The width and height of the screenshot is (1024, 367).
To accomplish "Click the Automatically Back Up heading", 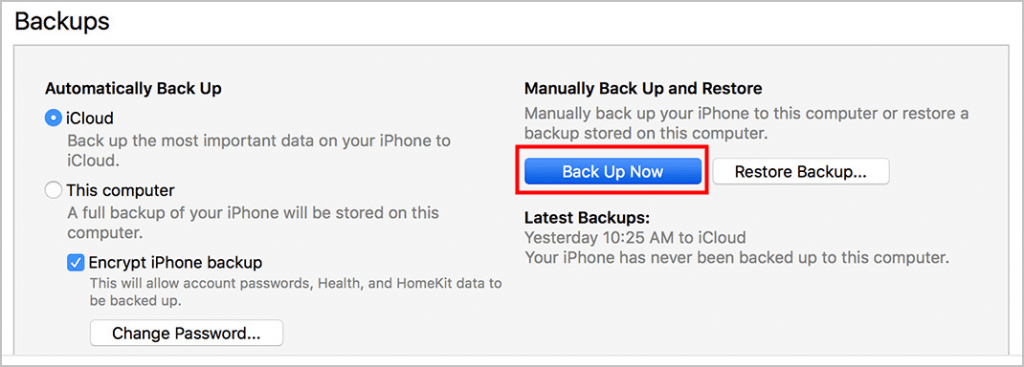I will pyautogui.click(x=133, y=89).
